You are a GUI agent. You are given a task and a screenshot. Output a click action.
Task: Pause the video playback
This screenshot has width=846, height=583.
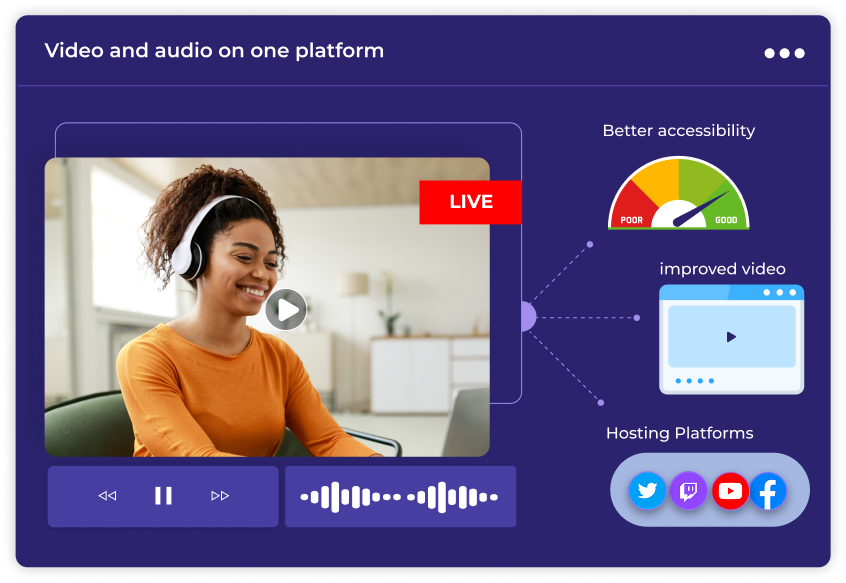[163, 496]
